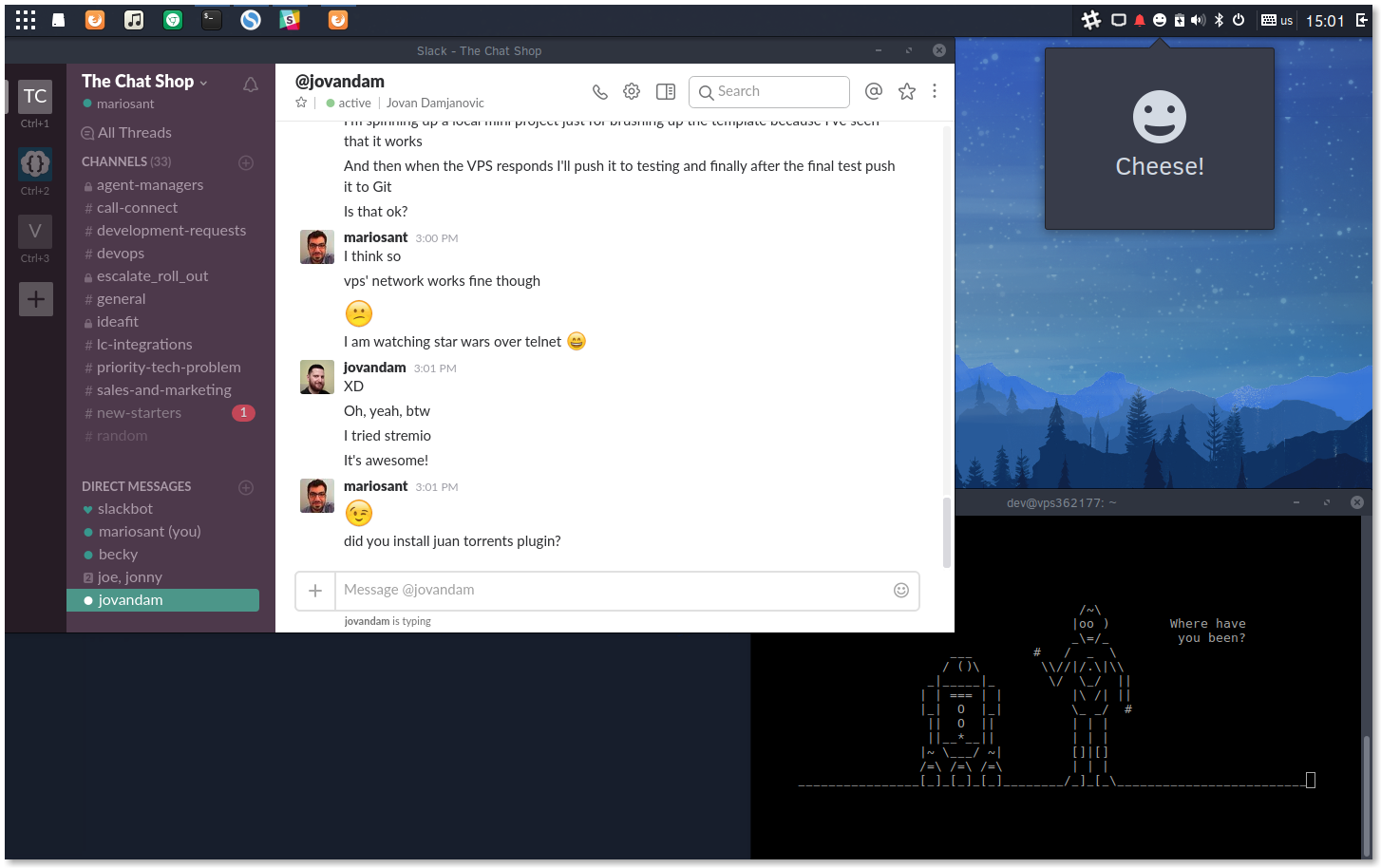1381x868 pixels.
Task: Switch to TC workspace
Action: [x=35, y=96]
